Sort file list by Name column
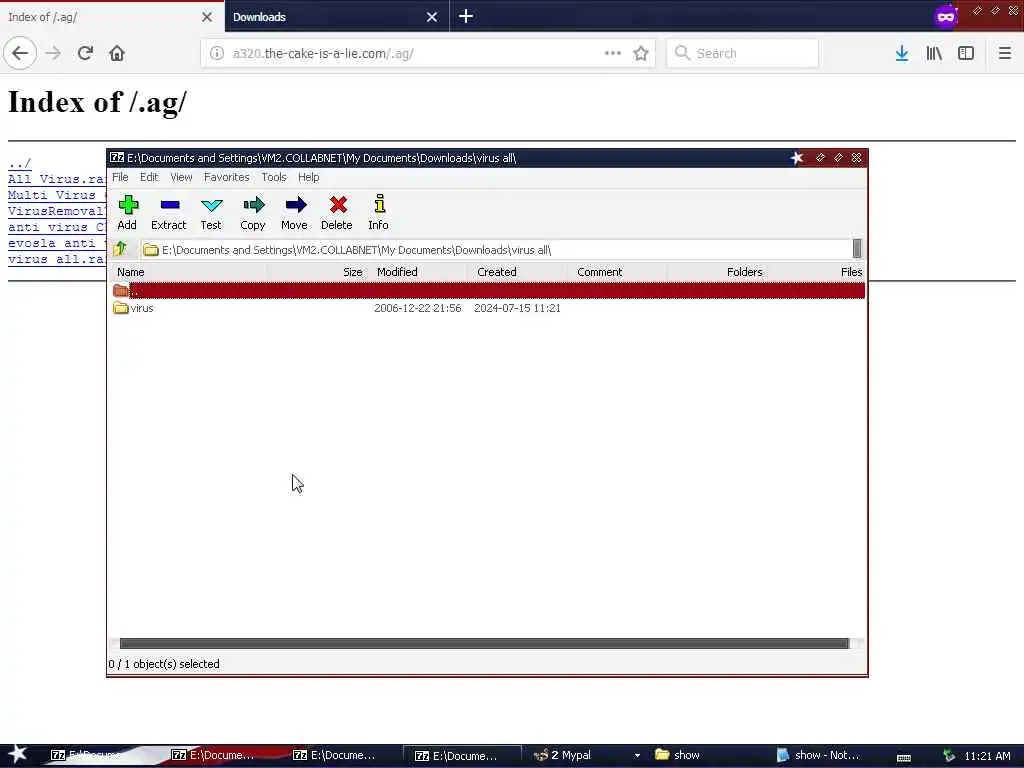This screenshot has height=768, width=1024. pos(188,272)
